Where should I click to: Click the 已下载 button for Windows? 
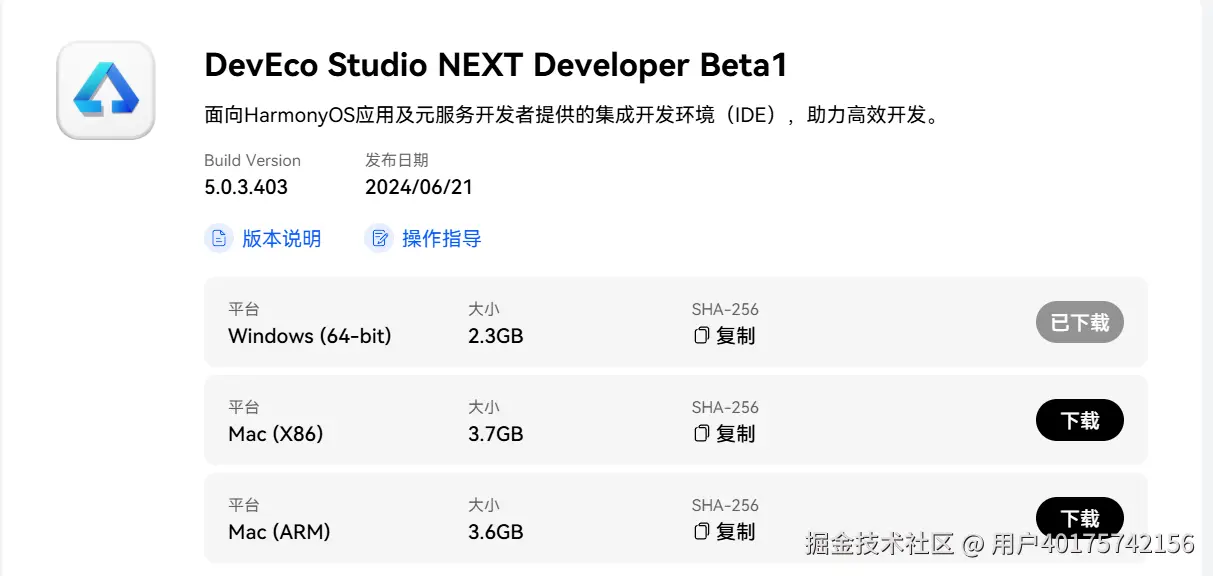coord(1079,322)
